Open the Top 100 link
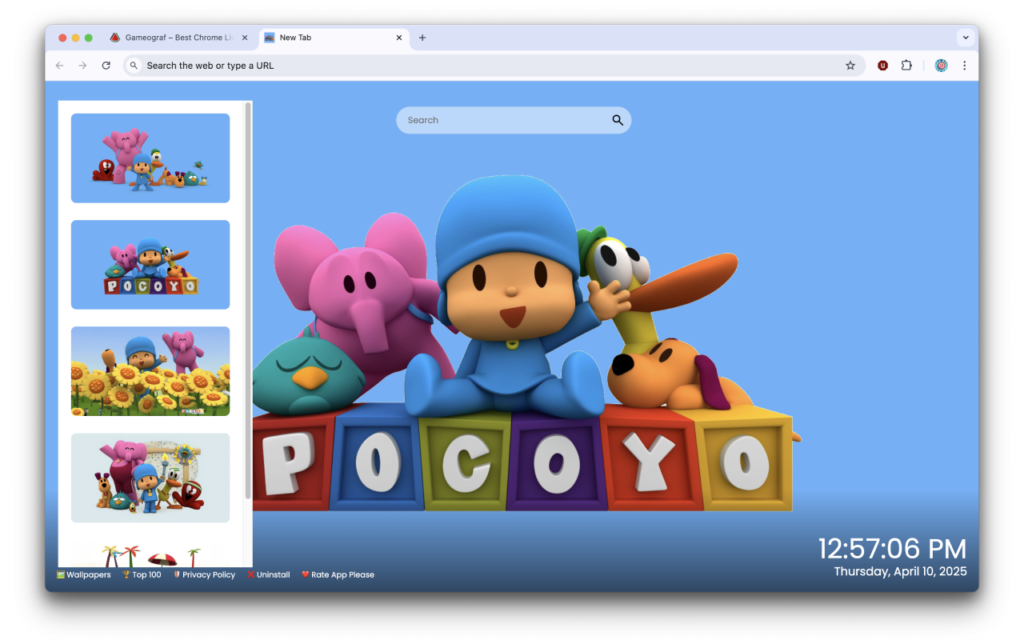 [142, 575]
